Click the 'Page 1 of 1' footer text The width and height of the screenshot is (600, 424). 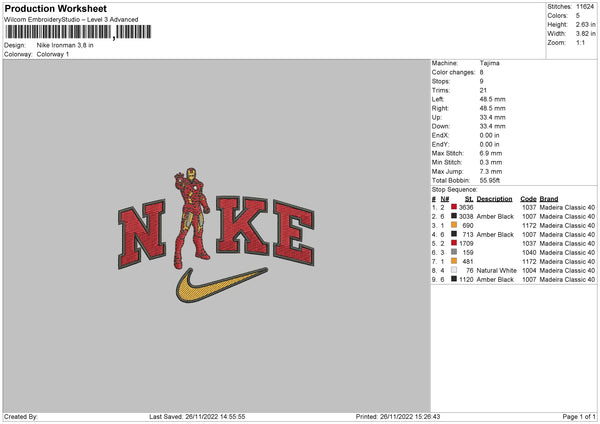[x=579, y=416]
